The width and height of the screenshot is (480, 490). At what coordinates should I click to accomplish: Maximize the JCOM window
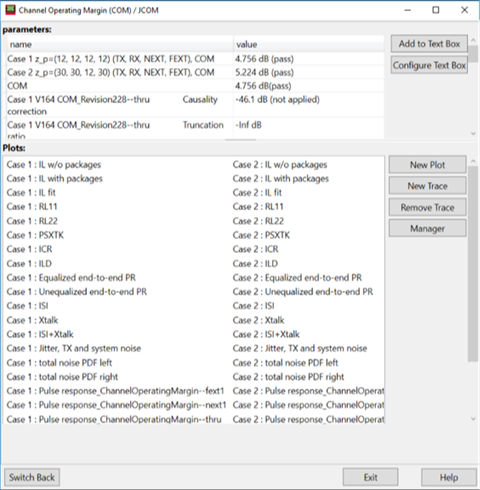436,10
